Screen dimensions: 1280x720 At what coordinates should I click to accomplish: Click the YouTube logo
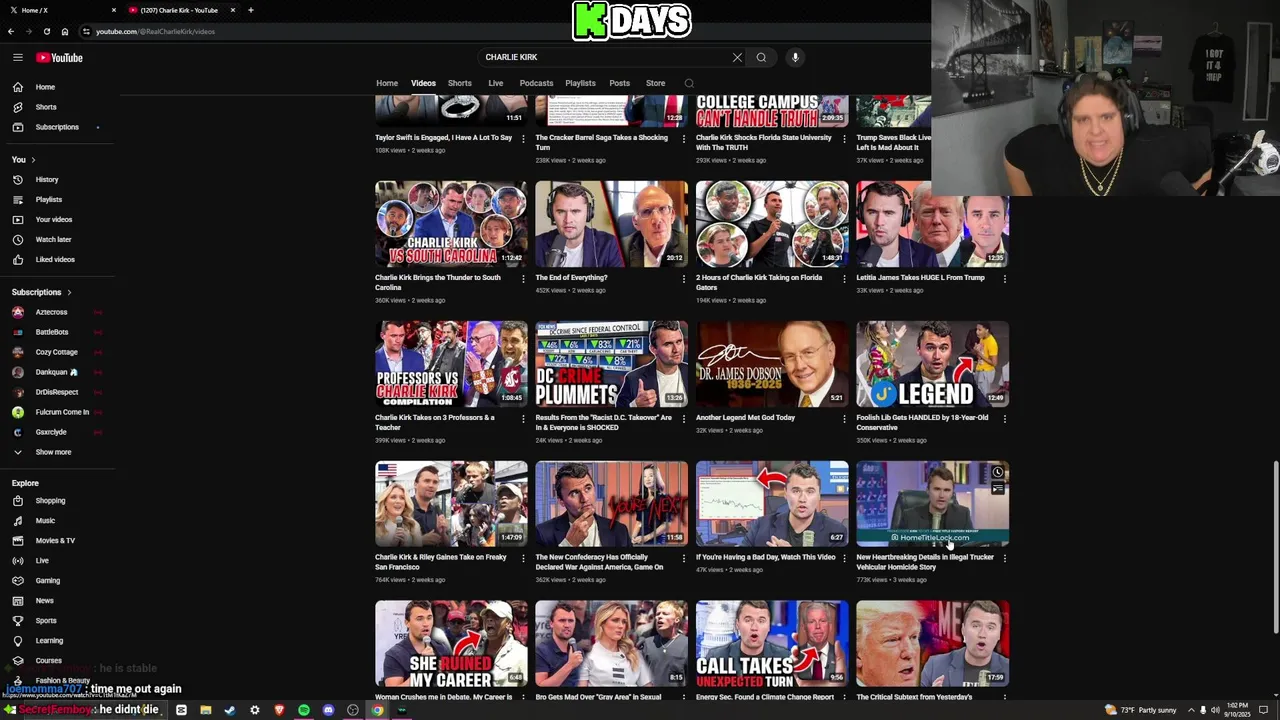click(59, 57)
